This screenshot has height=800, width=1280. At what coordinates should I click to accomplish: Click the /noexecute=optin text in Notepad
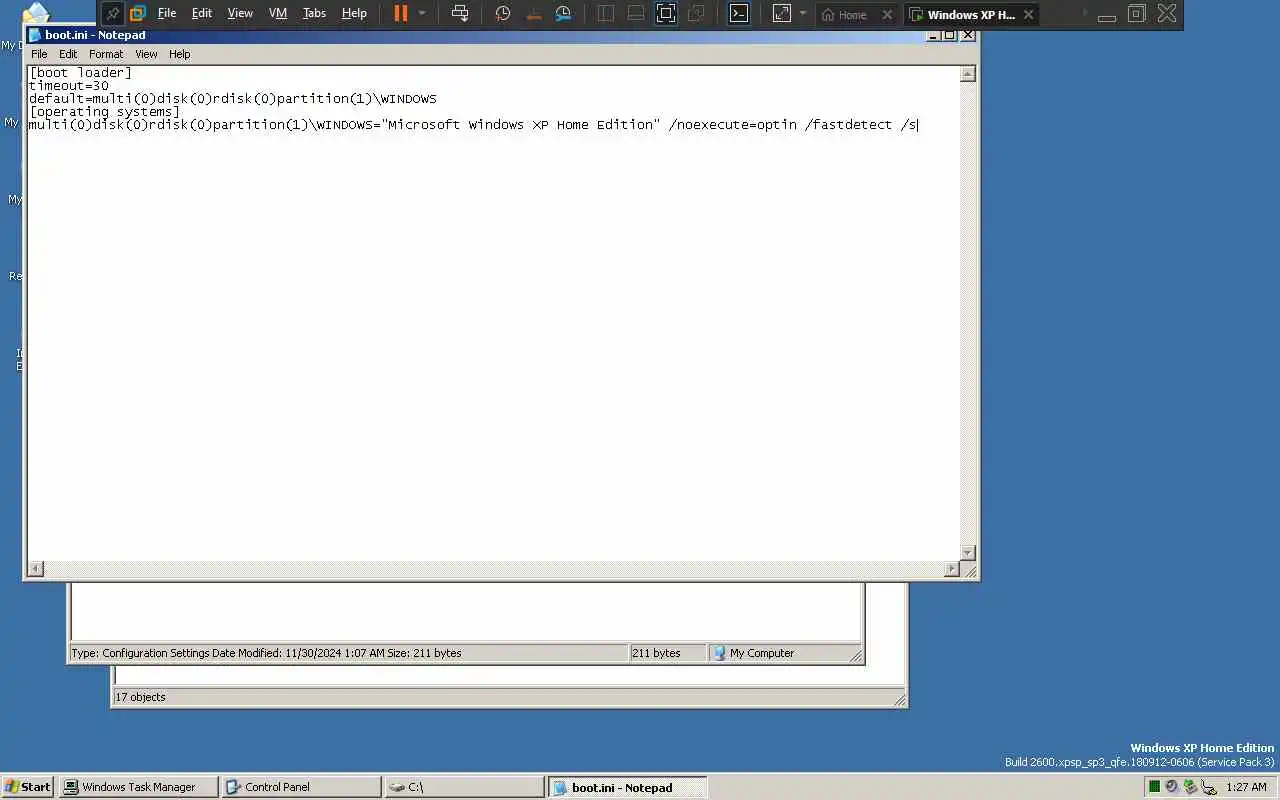(733, 125)
